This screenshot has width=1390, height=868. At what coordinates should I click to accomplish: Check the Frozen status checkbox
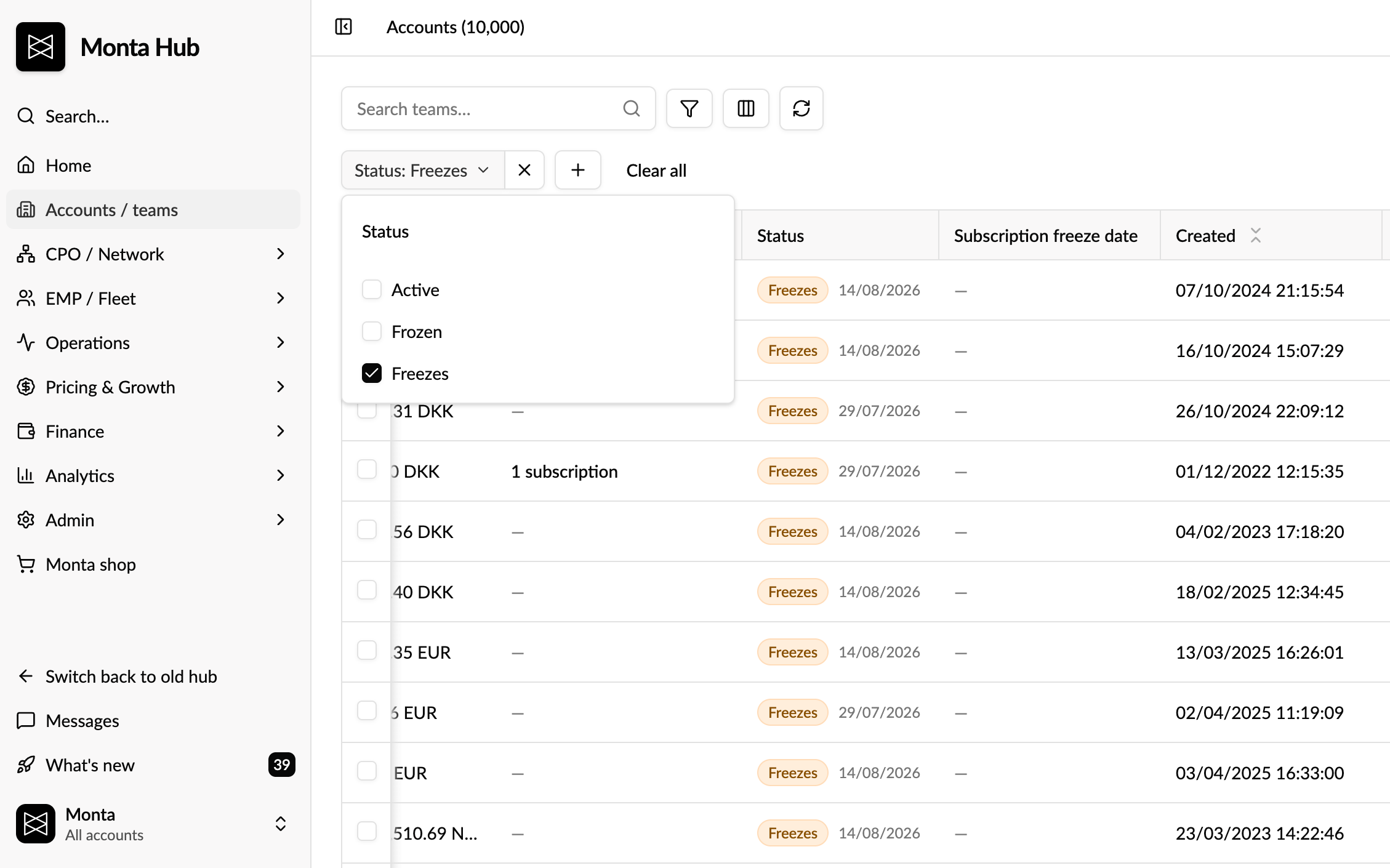pyautogui.click(x=372, y=331)
